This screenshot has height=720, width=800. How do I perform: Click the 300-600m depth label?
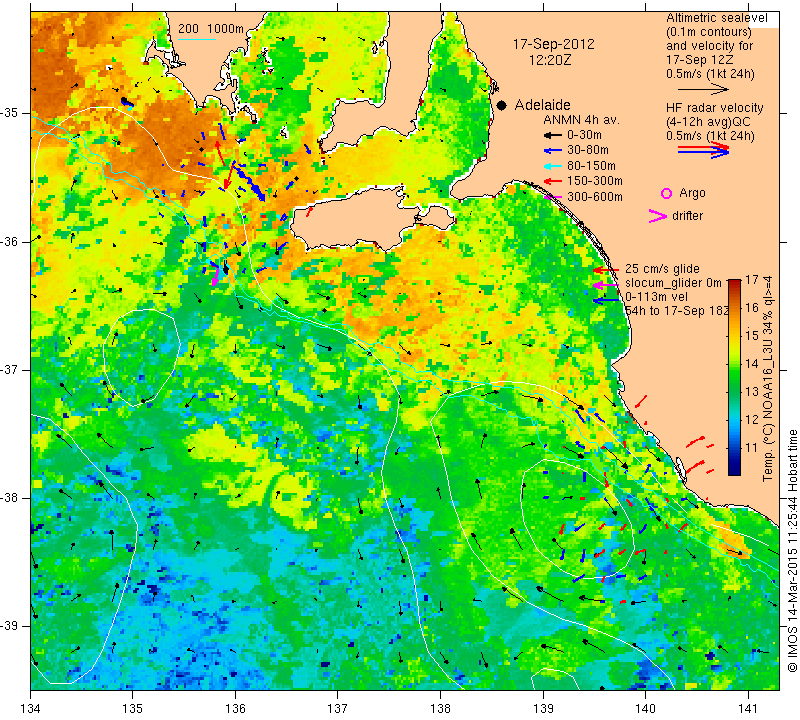pyautogui.click(x=594, y=197)
